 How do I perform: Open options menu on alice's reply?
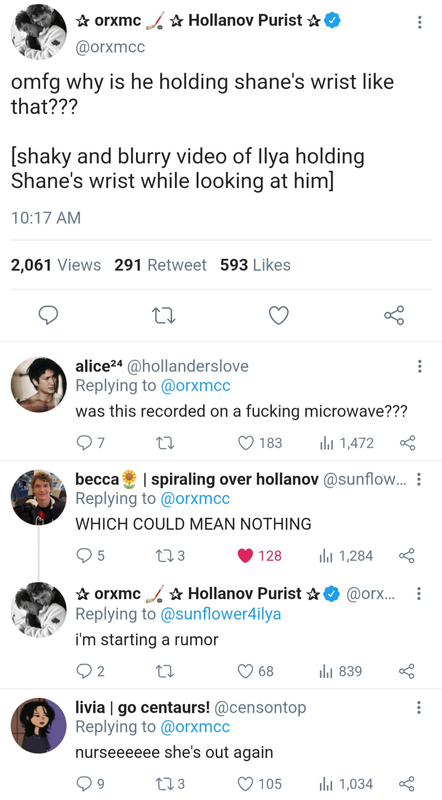(419, 366)
